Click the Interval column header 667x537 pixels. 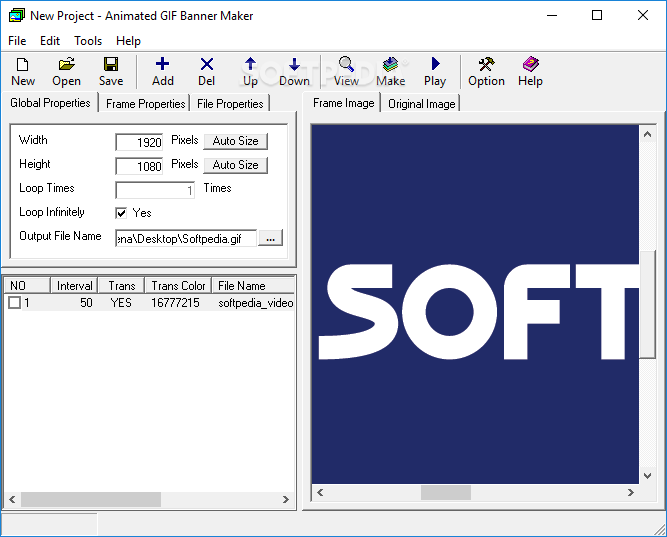point(74,286)
